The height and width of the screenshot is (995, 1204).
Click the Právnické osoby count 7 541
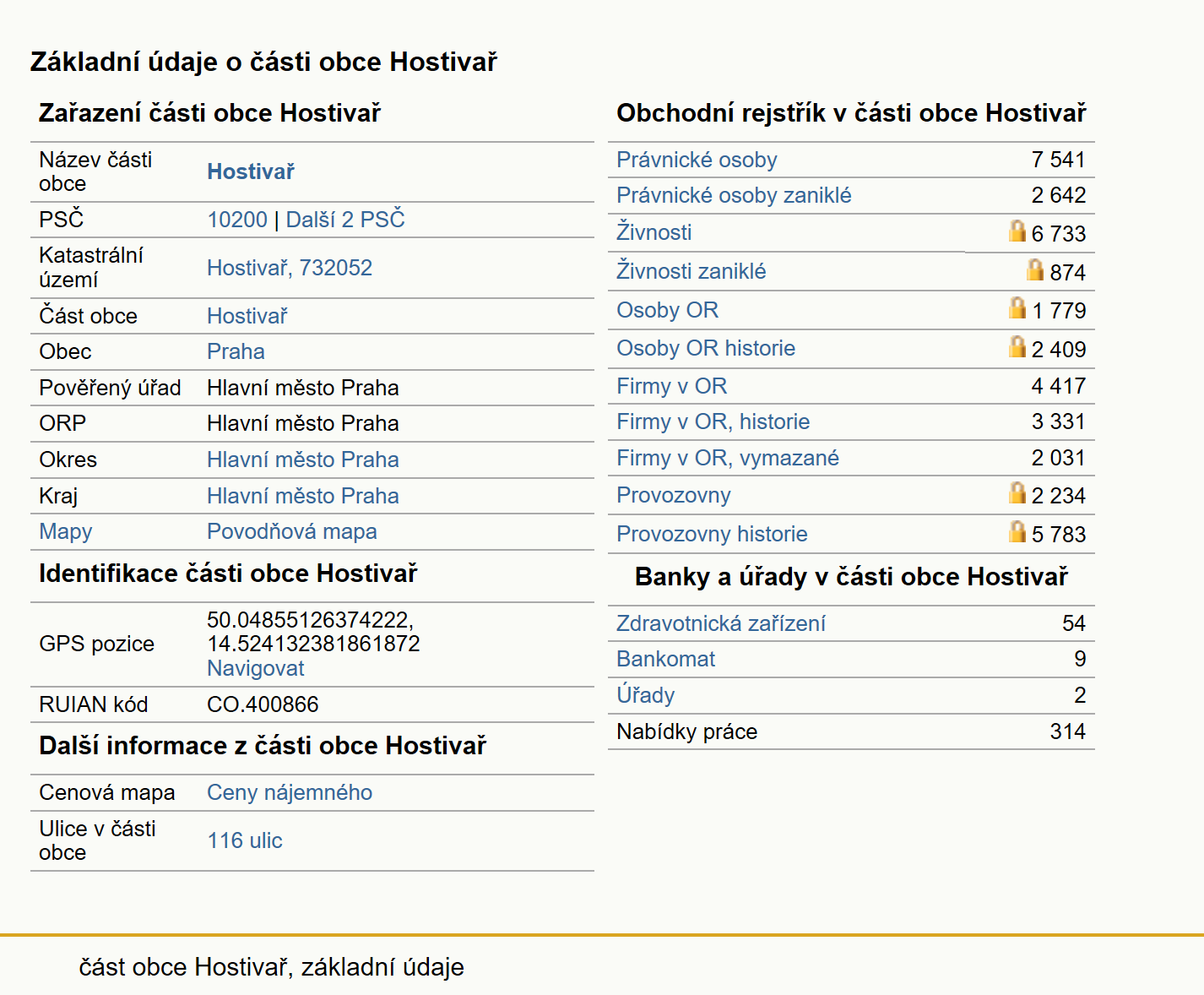click(1058, 160)
